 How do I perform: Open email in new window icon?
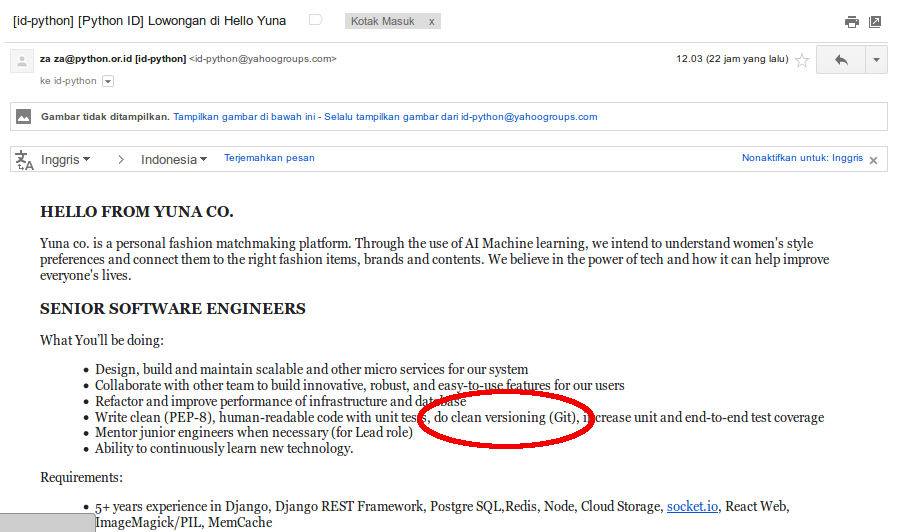(x=875, y=22)
